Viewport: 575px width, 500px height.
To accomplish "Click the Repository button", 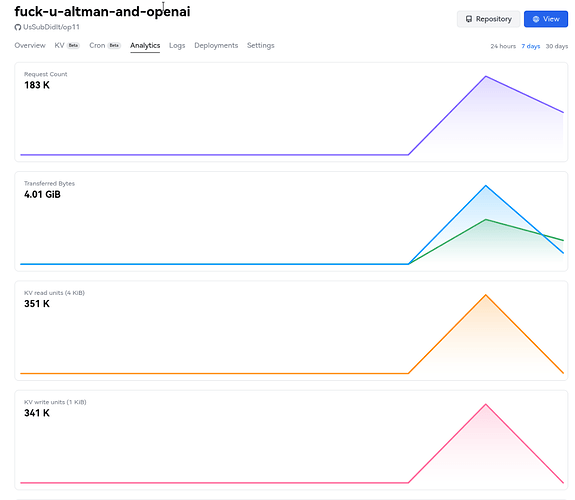I will (488, 19).
